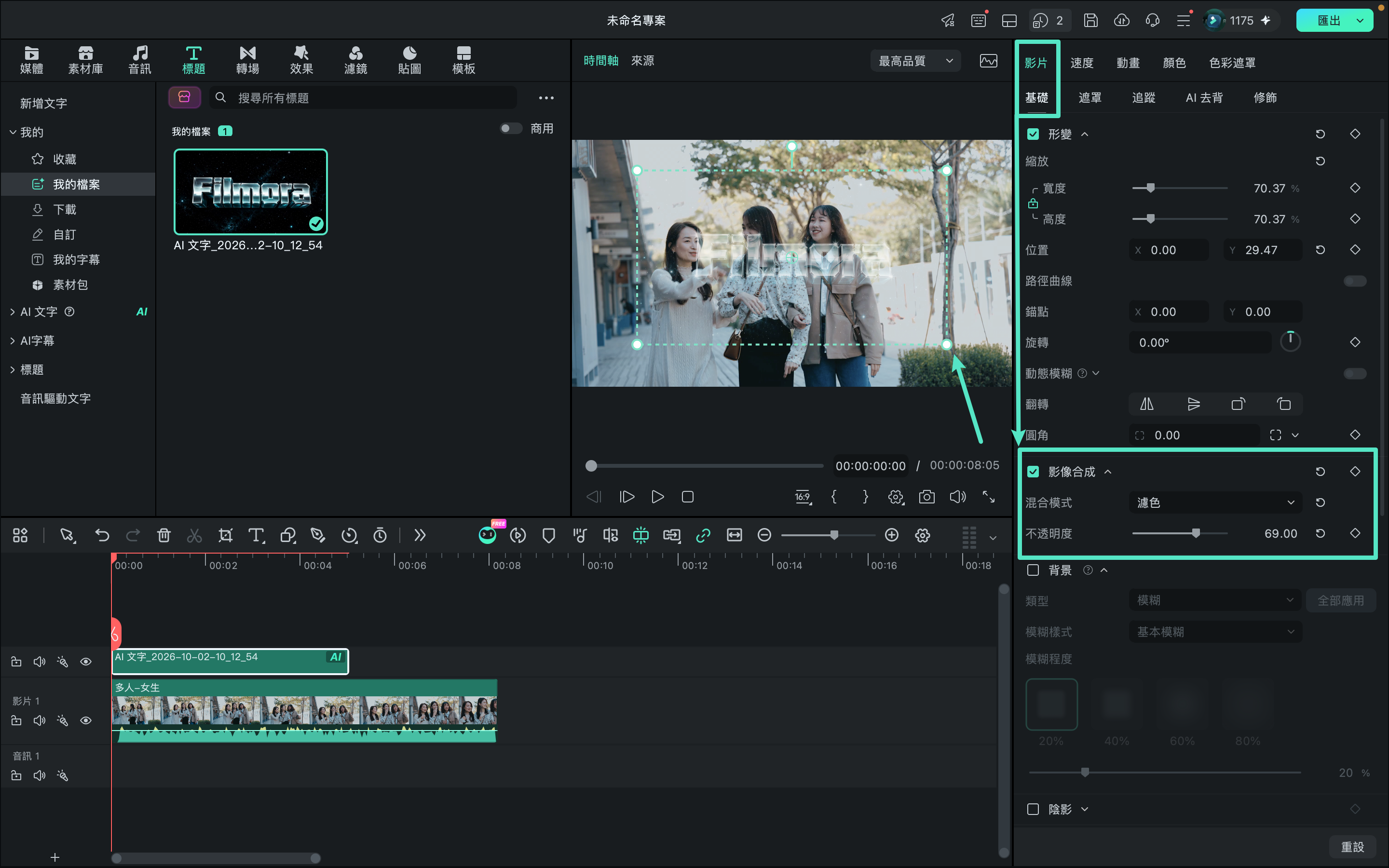Open the 模板 templates panel
This screenshot has height=868, width=1389.
click(x=463, y=60)
